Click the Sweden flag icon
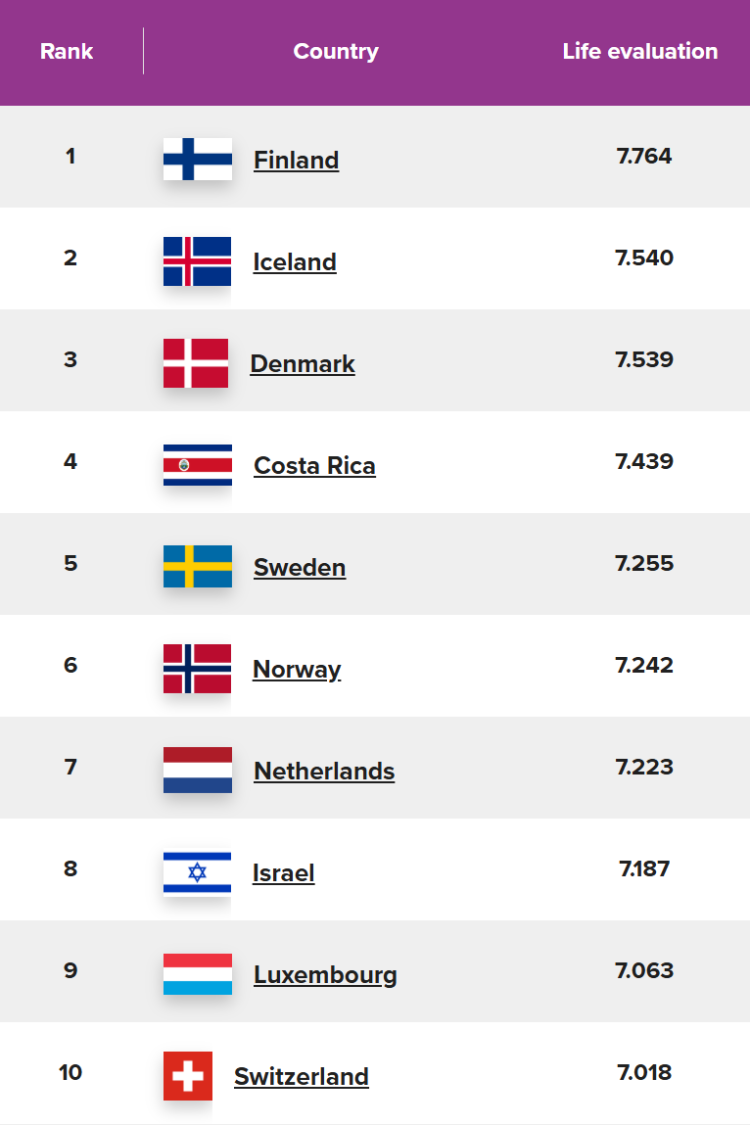Viewport: 750px width, 1125px height. (197, 566)
